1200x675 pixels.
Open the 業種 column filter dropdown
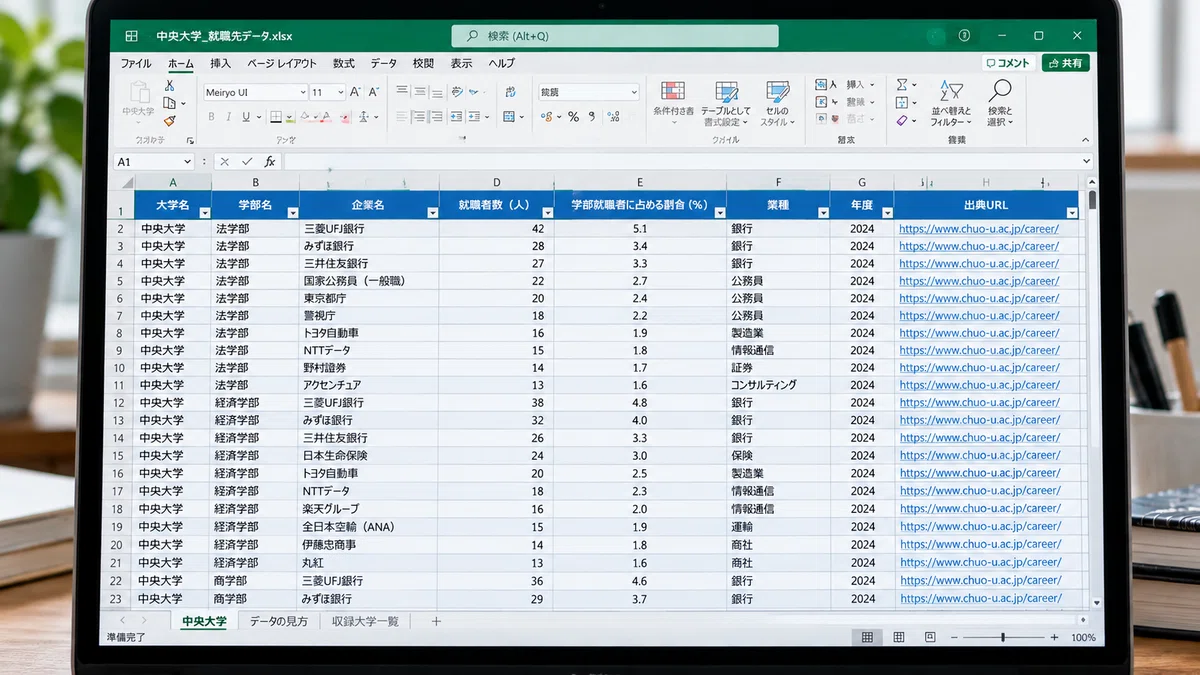coord(822,213)
